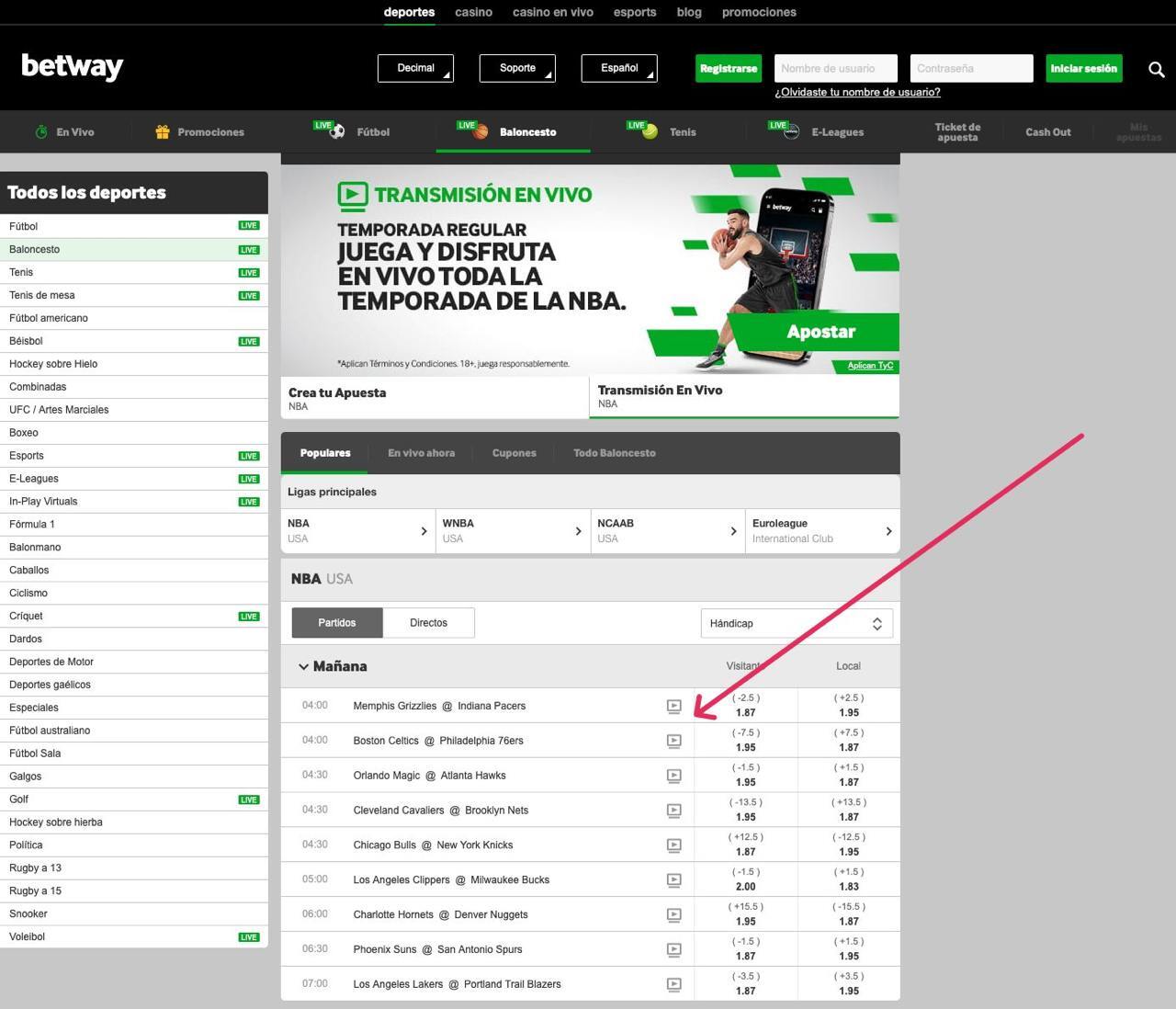Open En Vivo stopwatch icon section
Image resolution: width=1176 pixels, height=1009 pixels.
tap(64, 132)
